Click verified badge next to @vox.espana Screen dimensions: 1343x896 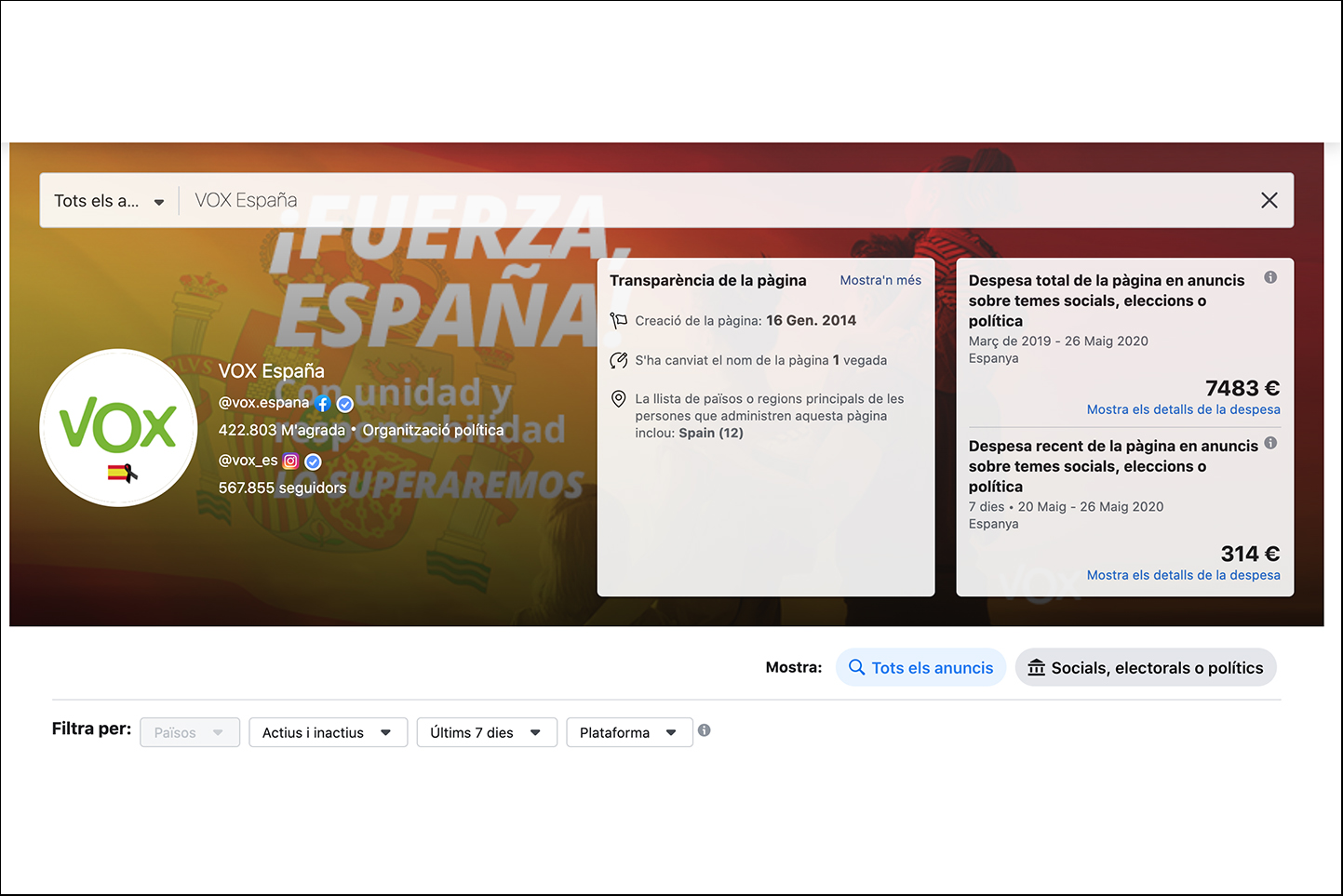click(344, 404)
